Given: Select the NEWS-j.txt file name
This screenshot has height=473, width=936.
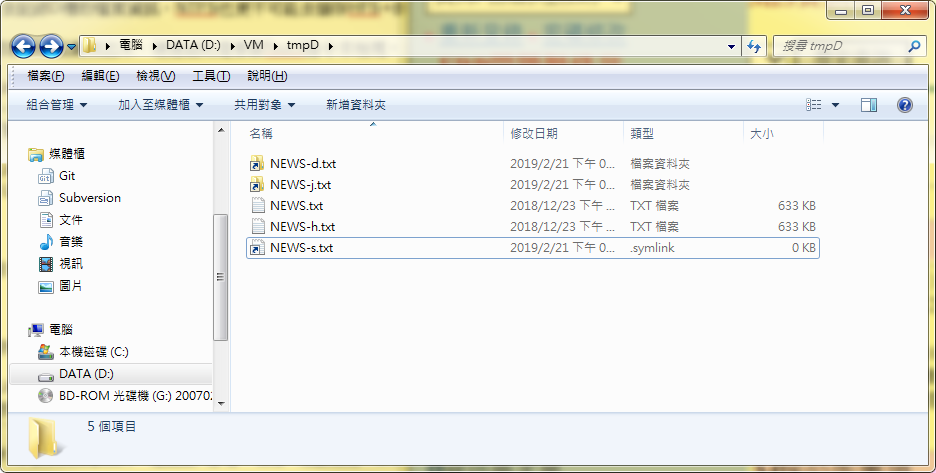Looking at the screenshot, I should click(x=300, y=185).
